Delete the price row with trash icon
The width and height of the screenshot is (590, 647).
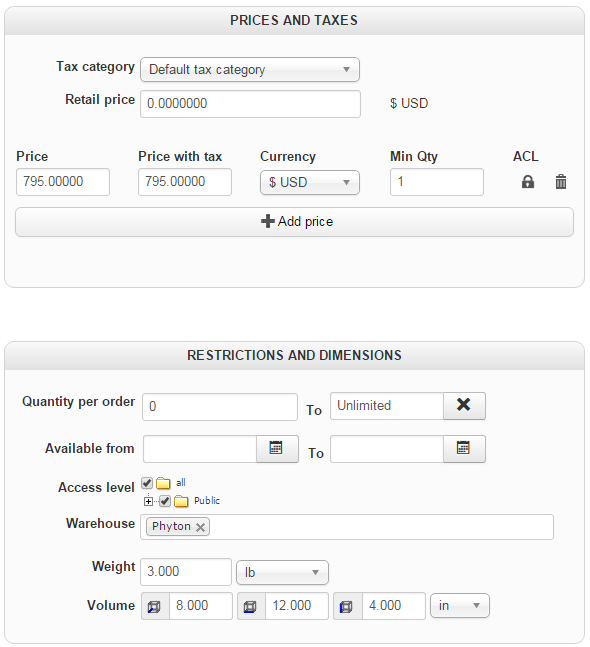[x=561, y=182]
